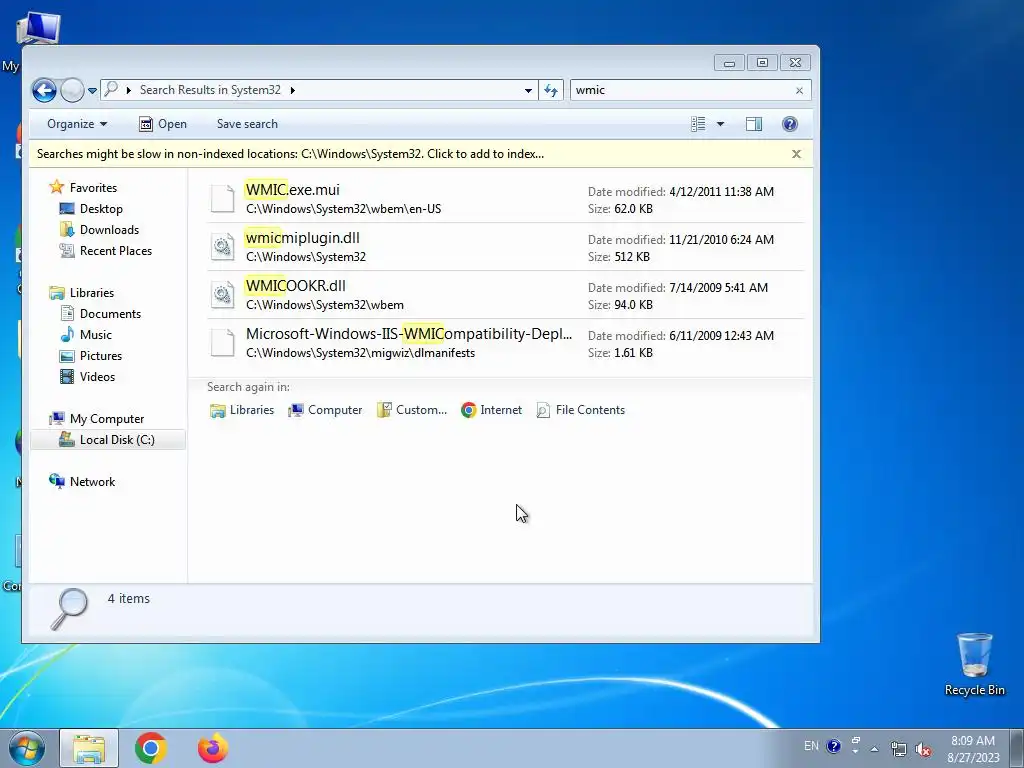The width and height of the screenshot is (1024, 768).
Task: Open the network tray icon
Action: (899, 749)
